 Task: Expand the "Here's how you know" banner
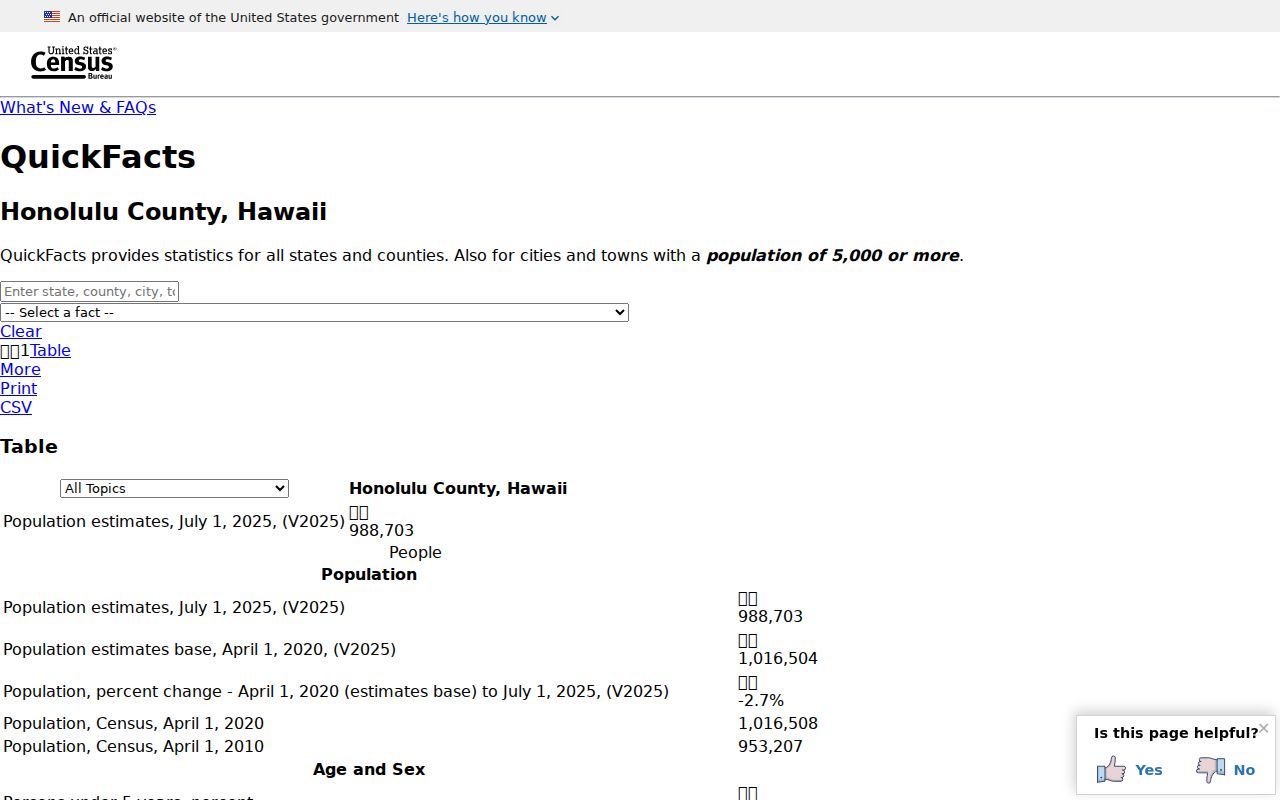483,17
